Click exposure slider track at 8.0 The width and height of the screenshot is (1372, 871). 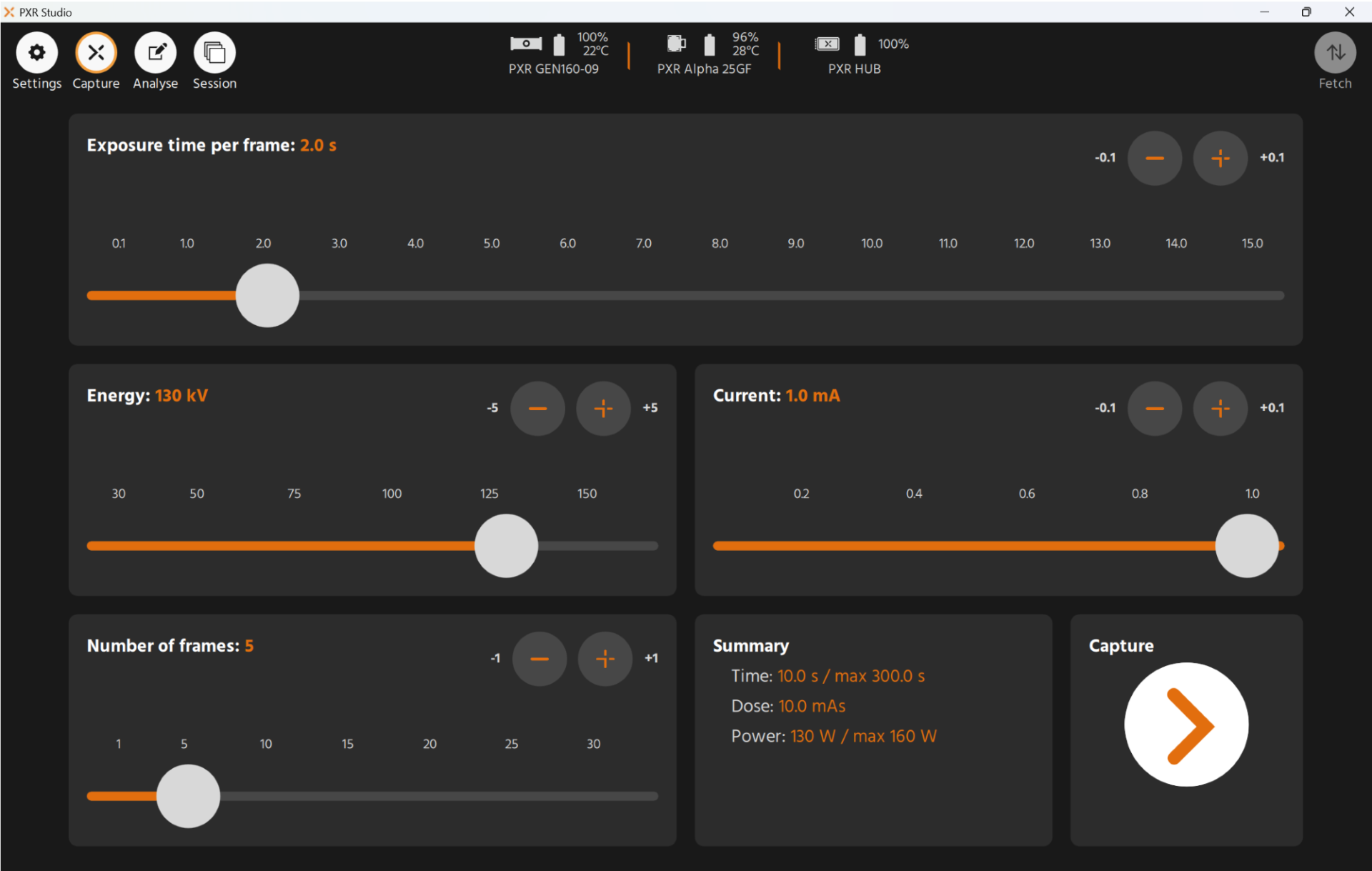[720, 296]
